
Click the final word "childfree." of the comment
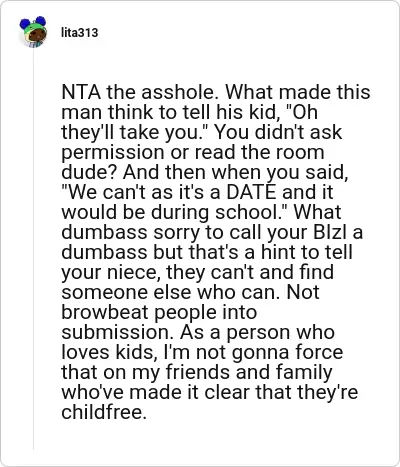(104, 412)
